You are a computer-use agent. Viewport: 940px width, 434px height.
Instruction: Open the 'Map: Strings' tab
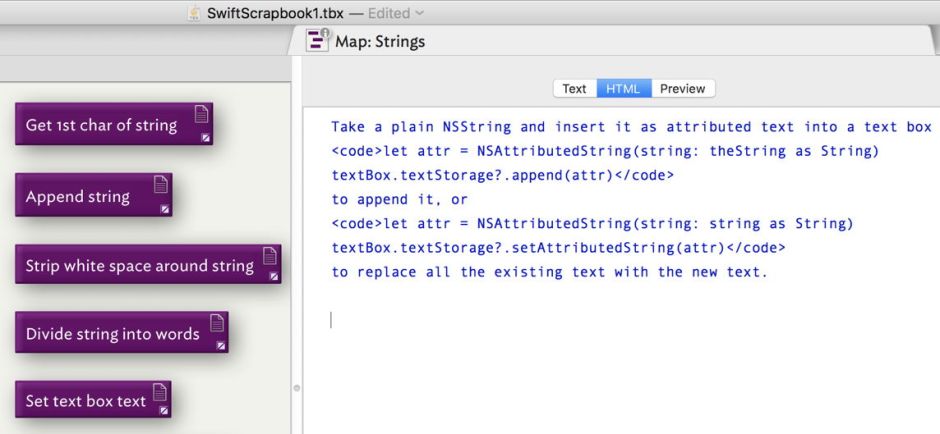coord(380,41)
